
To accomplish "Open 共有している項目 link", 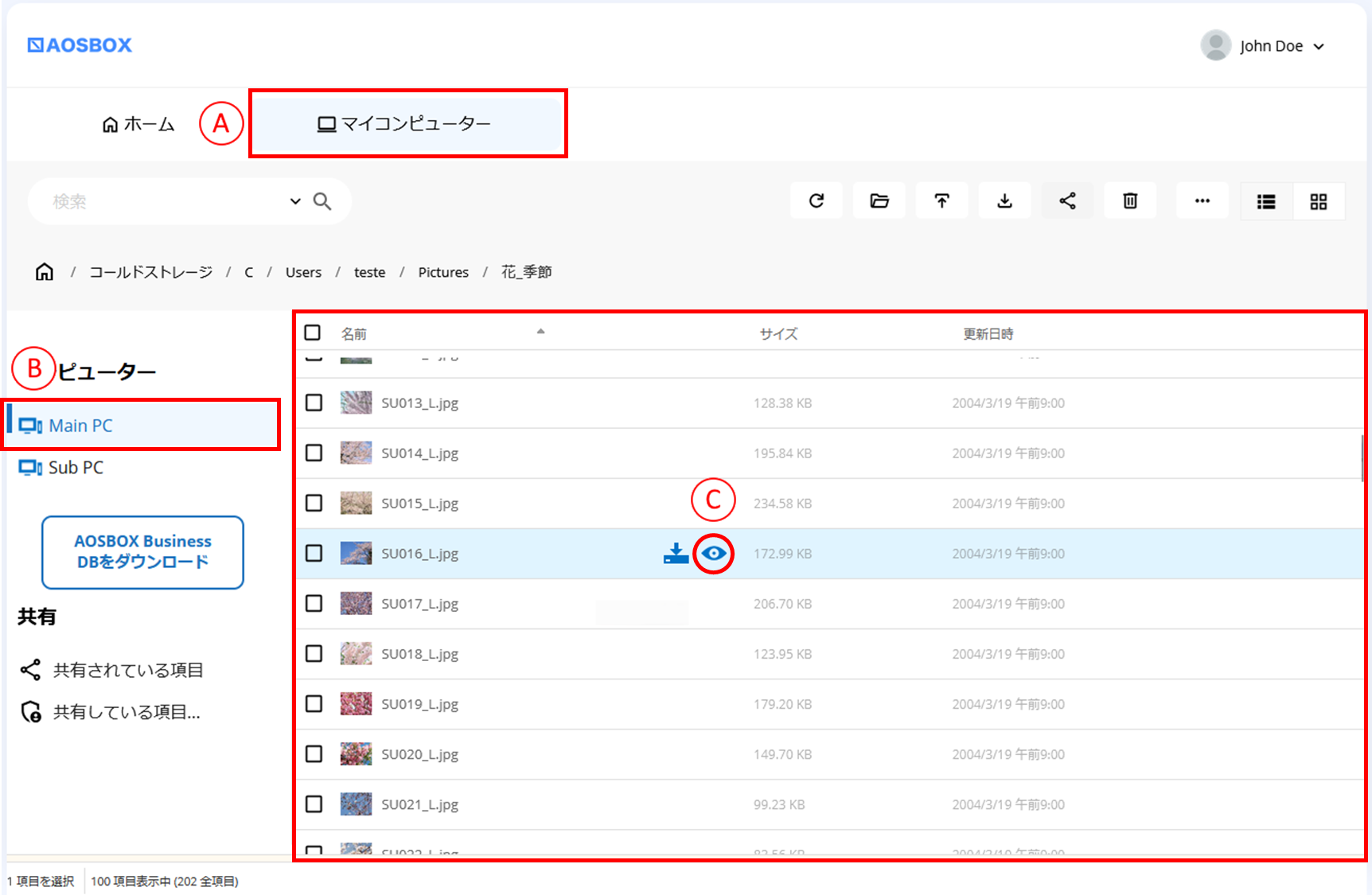I will [x=111, y=711].
